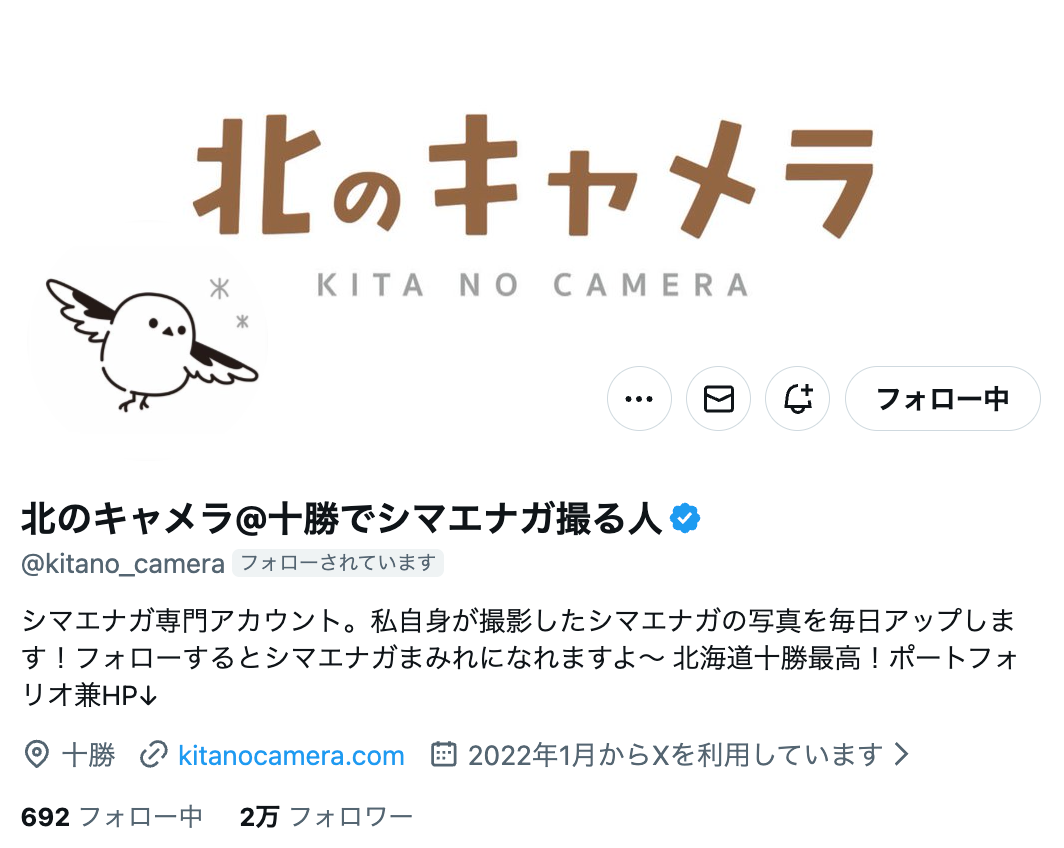Expand the join date chevron arrow

tap(901, 754)
